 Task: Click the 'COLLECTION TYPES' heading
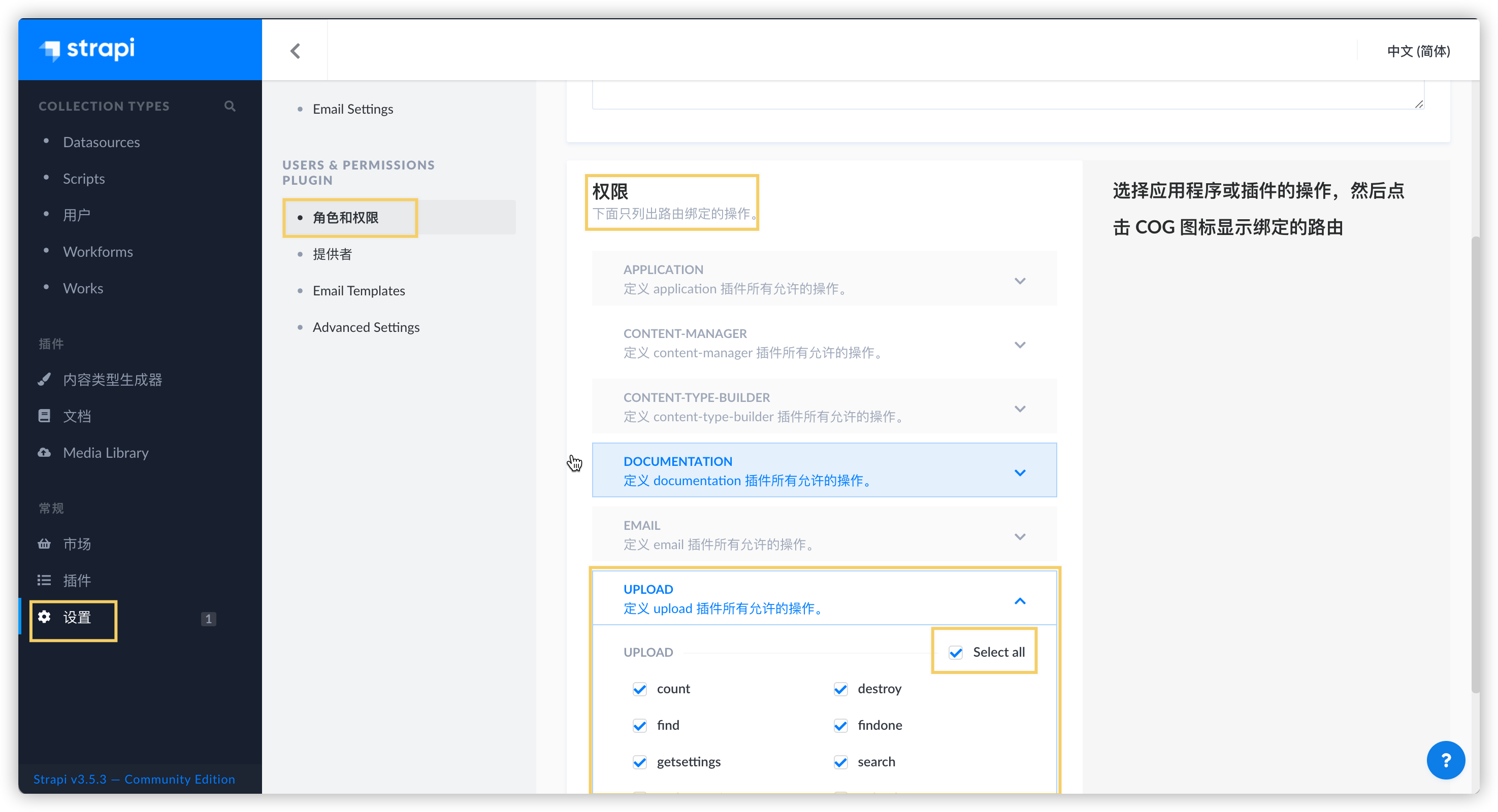tap(104, 107)
